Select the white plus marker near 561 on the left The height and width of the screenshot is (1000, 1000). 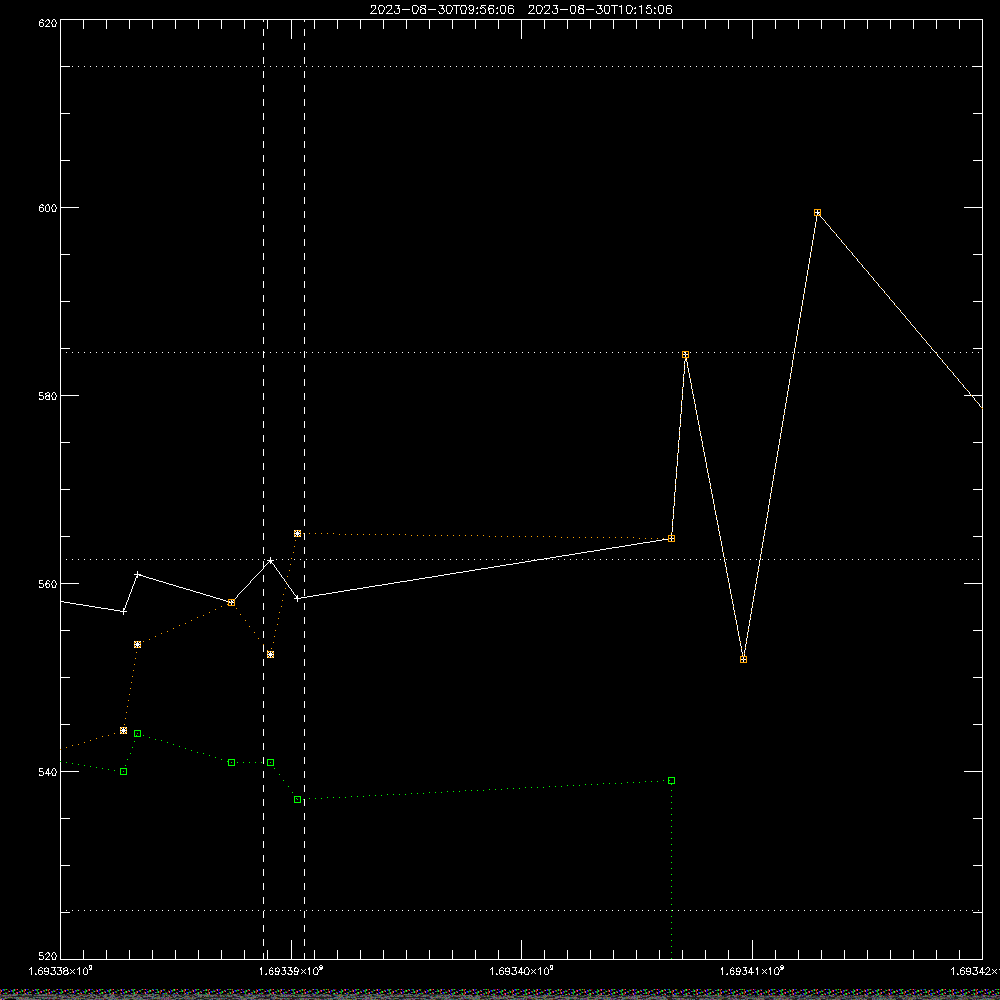click(x=137, y=574)
